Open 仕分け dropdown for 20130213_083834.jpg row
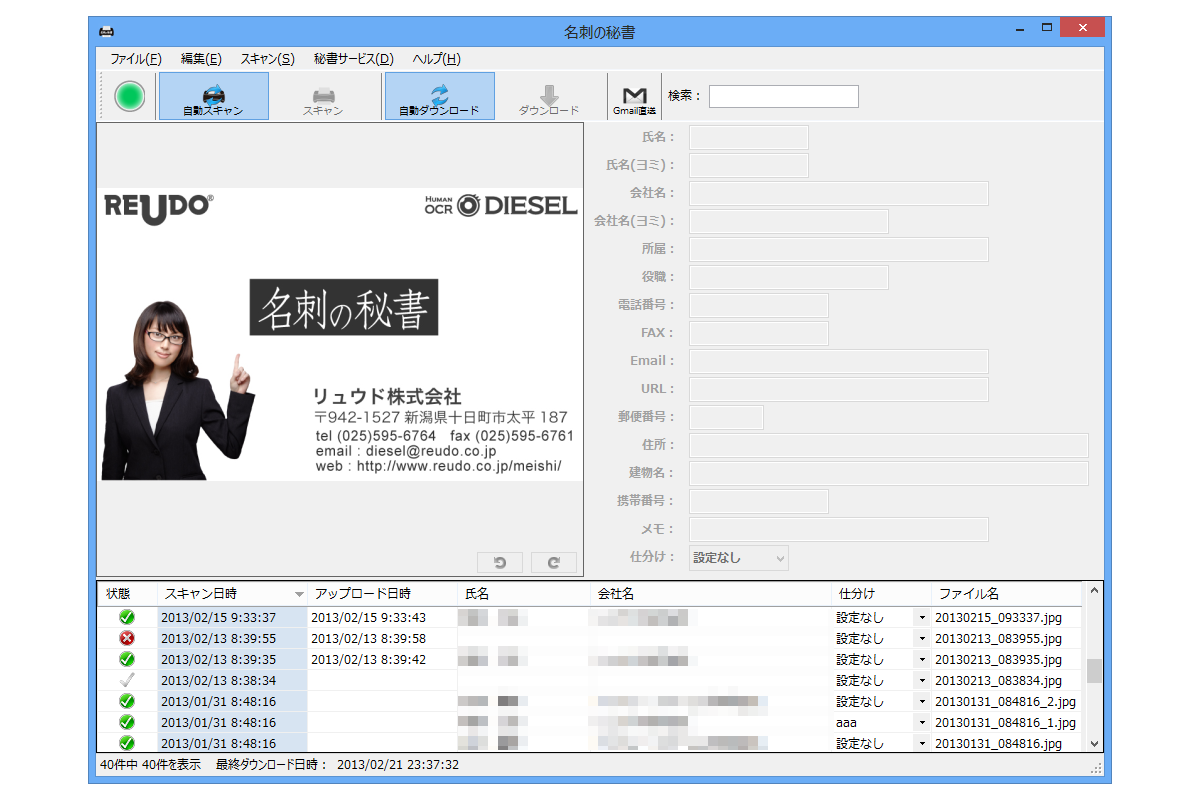This screenshot has width=1200, height=800. click(922, 680)
